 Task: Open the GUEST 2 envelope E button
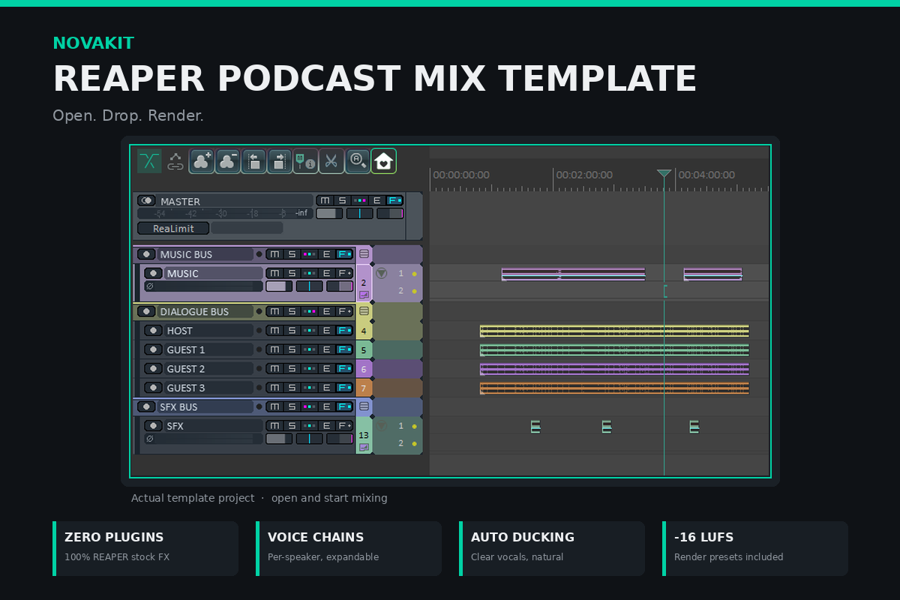[327, 368]
